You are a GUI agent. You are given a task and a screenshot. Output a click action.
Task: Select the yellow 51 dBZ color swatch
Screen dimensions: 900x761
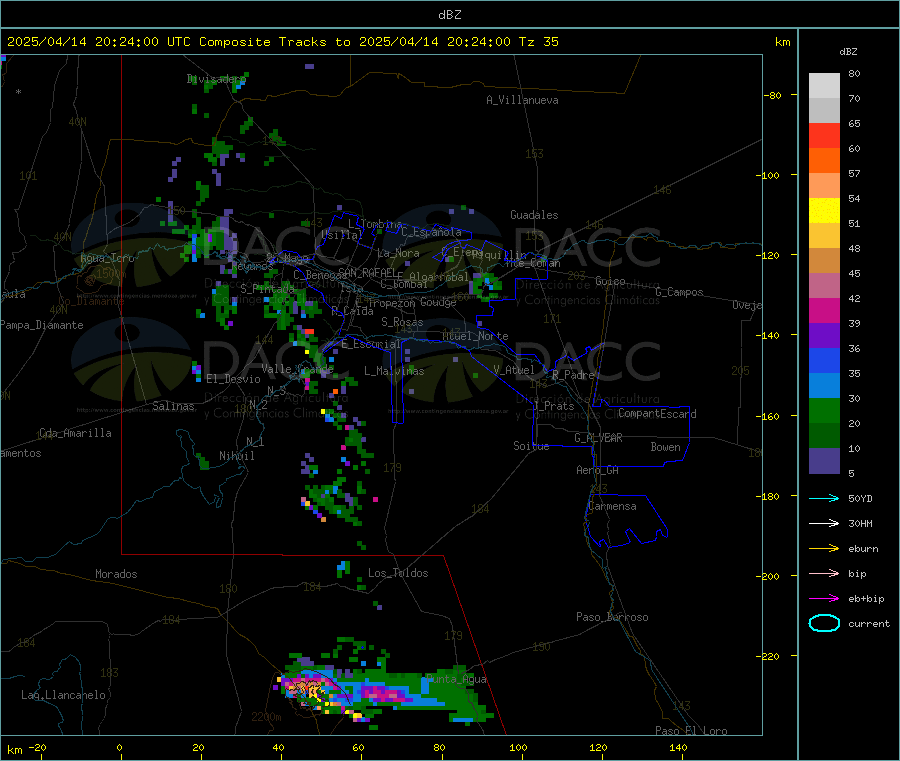(824, 211)
